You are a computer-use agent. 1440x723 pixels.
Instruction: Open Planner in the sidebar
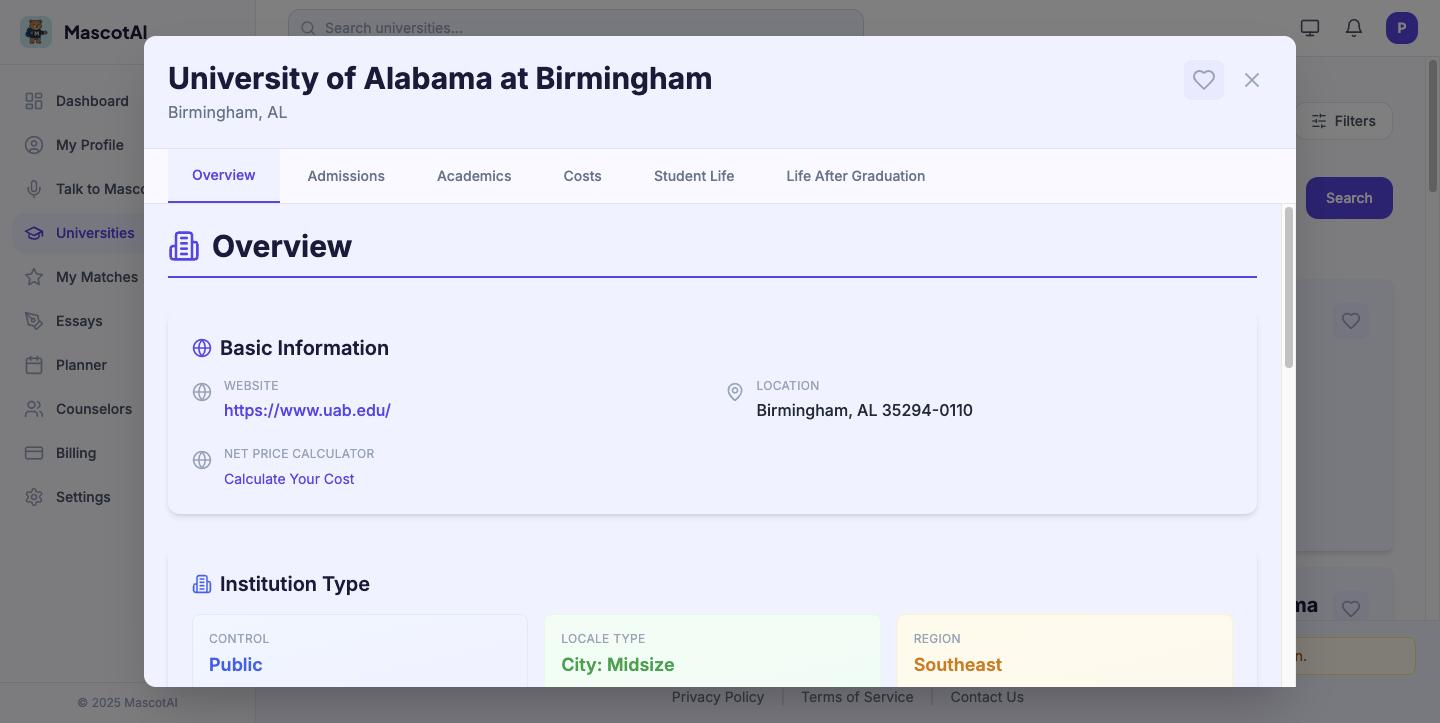[81, 365]
